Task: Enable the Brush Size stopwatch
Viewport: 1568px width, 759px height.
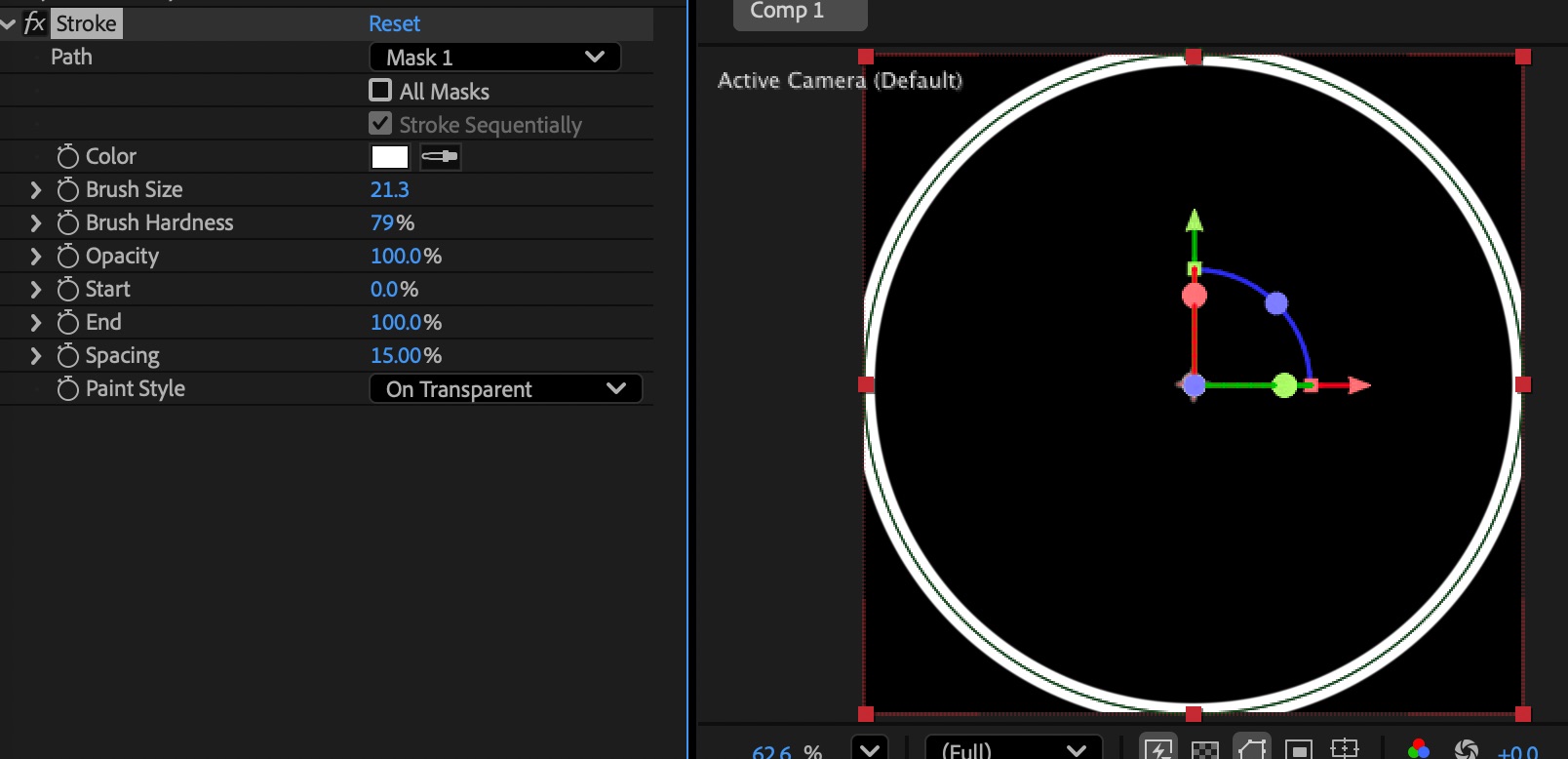Action: point(67,189)
